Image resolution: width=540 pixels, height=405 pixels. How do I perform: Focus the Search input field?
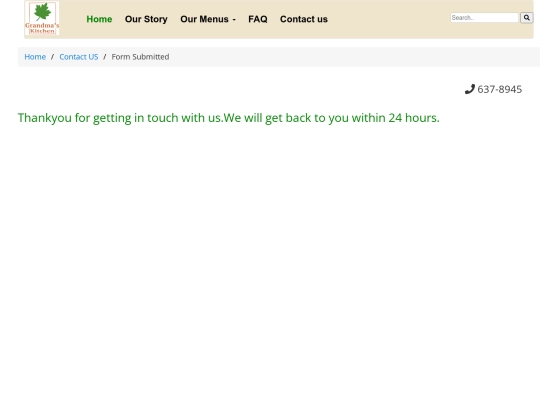[484, 18]
